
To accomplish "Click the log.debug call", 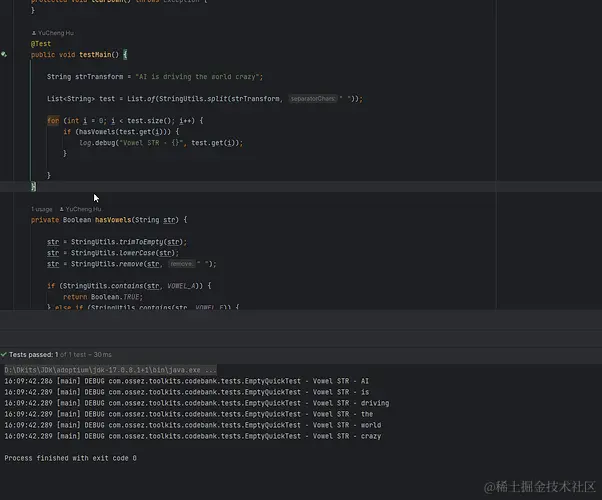I will click(97, 143).
